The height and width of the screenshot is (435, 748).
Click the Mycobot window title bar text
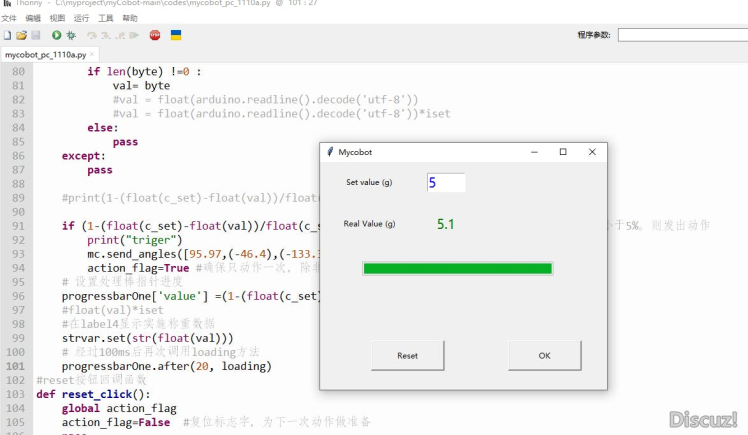[355, 152]
